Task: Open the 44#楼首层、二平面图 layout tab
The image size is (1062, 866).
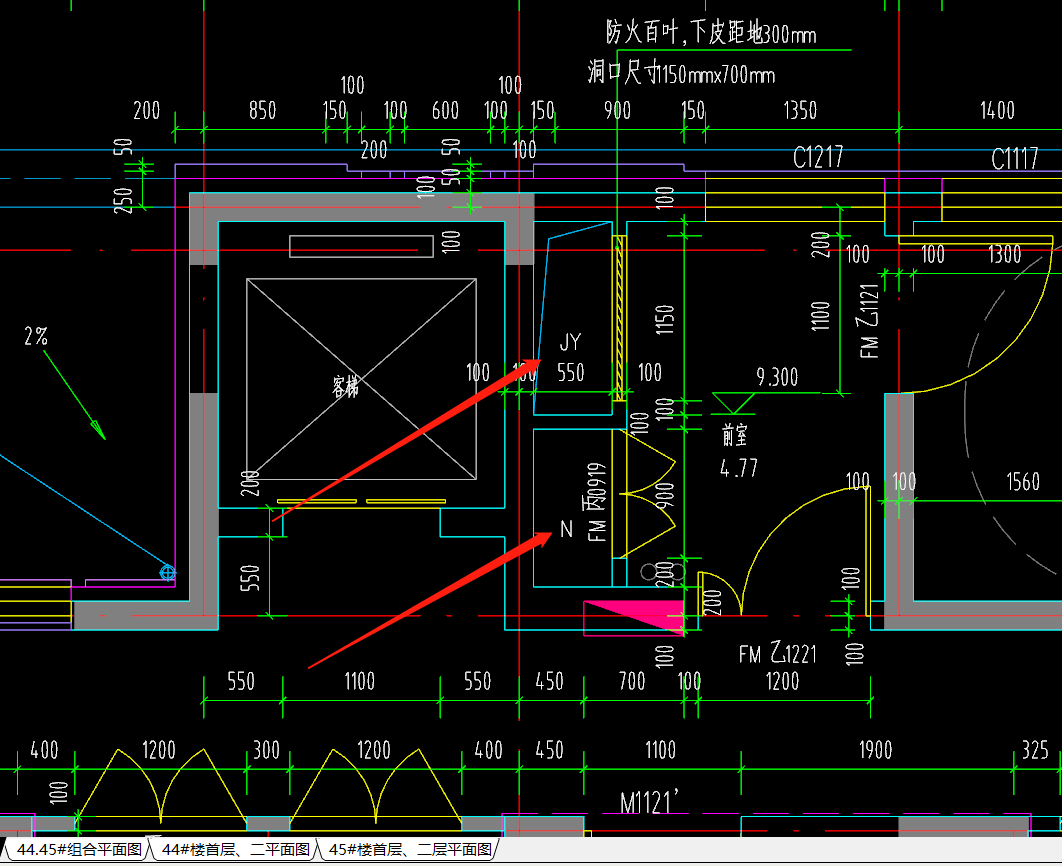Action: coord(236,849)
